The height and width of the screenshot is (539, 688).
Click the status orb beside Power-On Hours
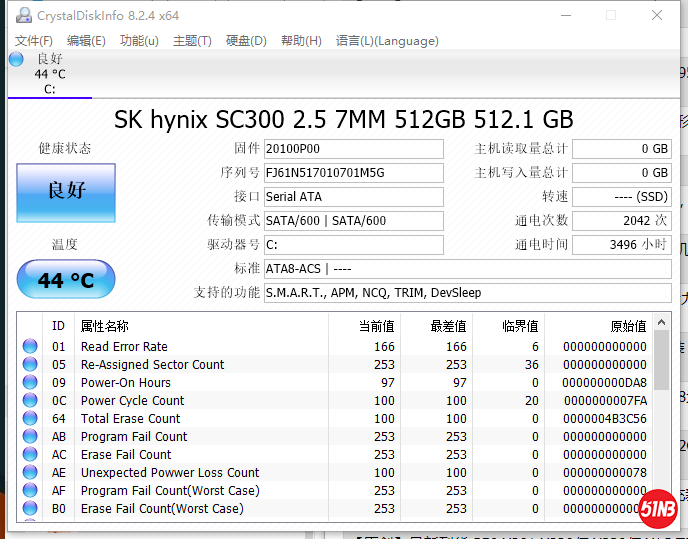[x=30, y=383]
